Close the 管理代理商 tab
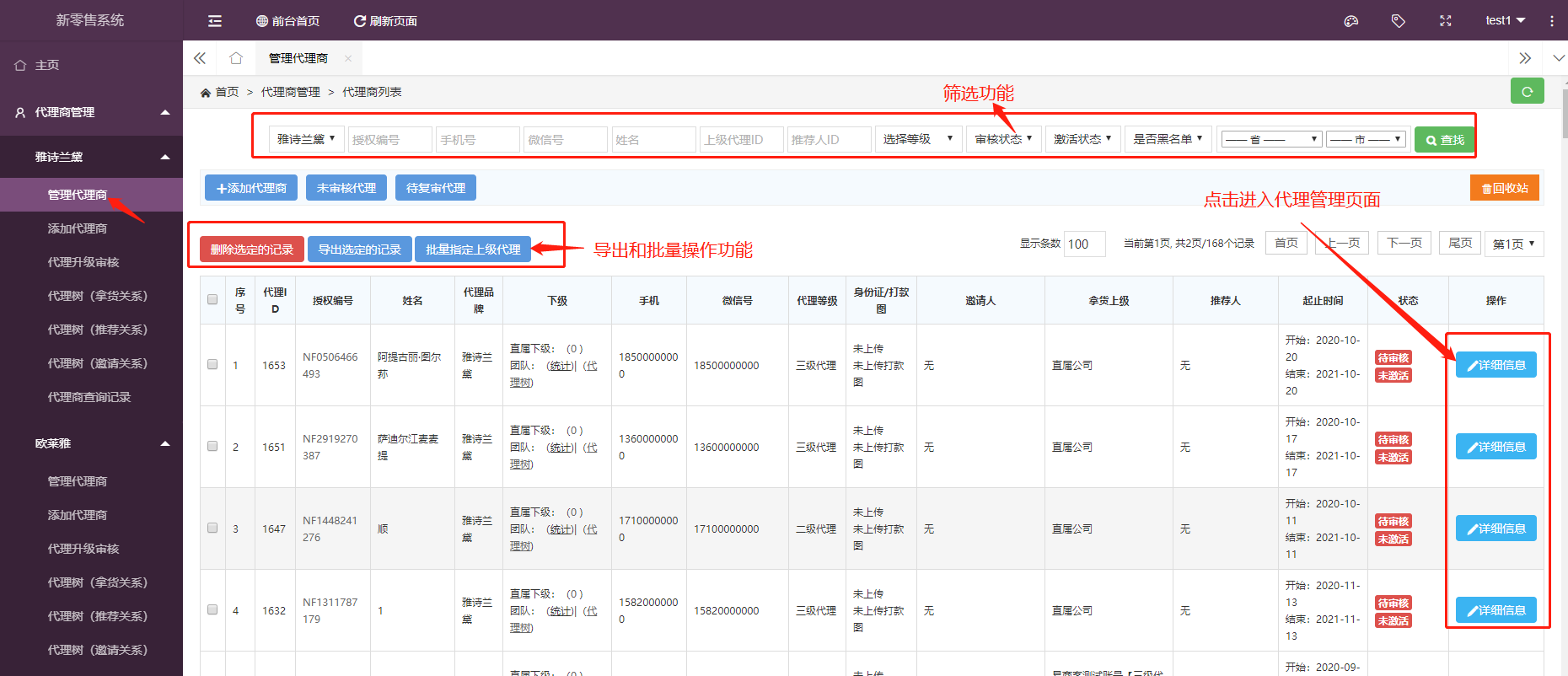 [348, 58]
